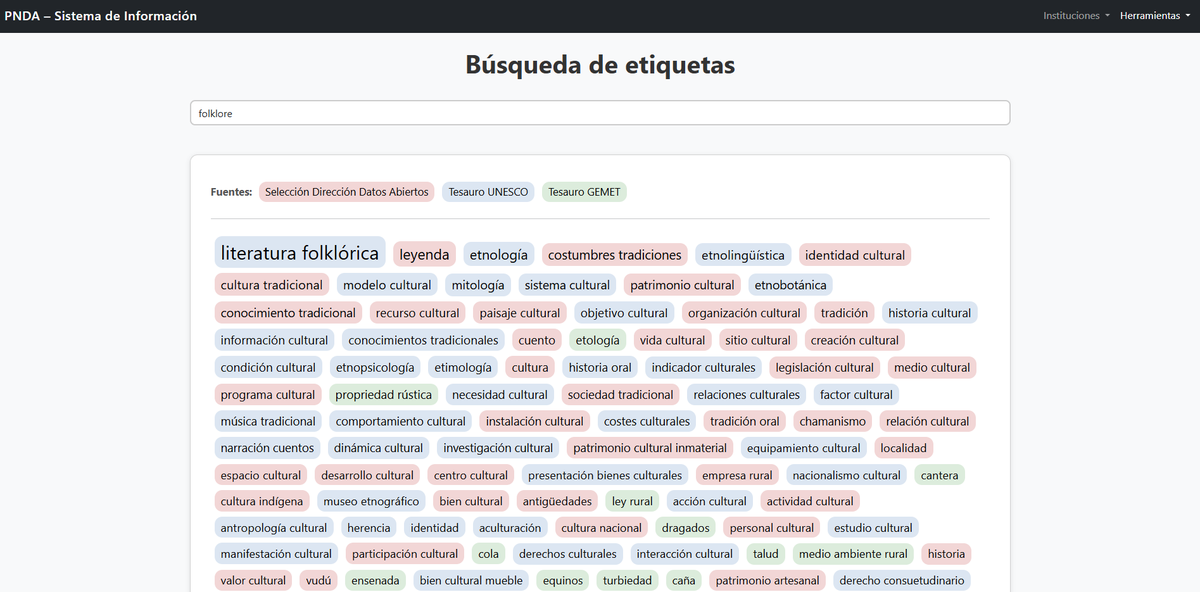1200x592 pixels.
Task: Select the turbiedad tag
Action: 627,580
